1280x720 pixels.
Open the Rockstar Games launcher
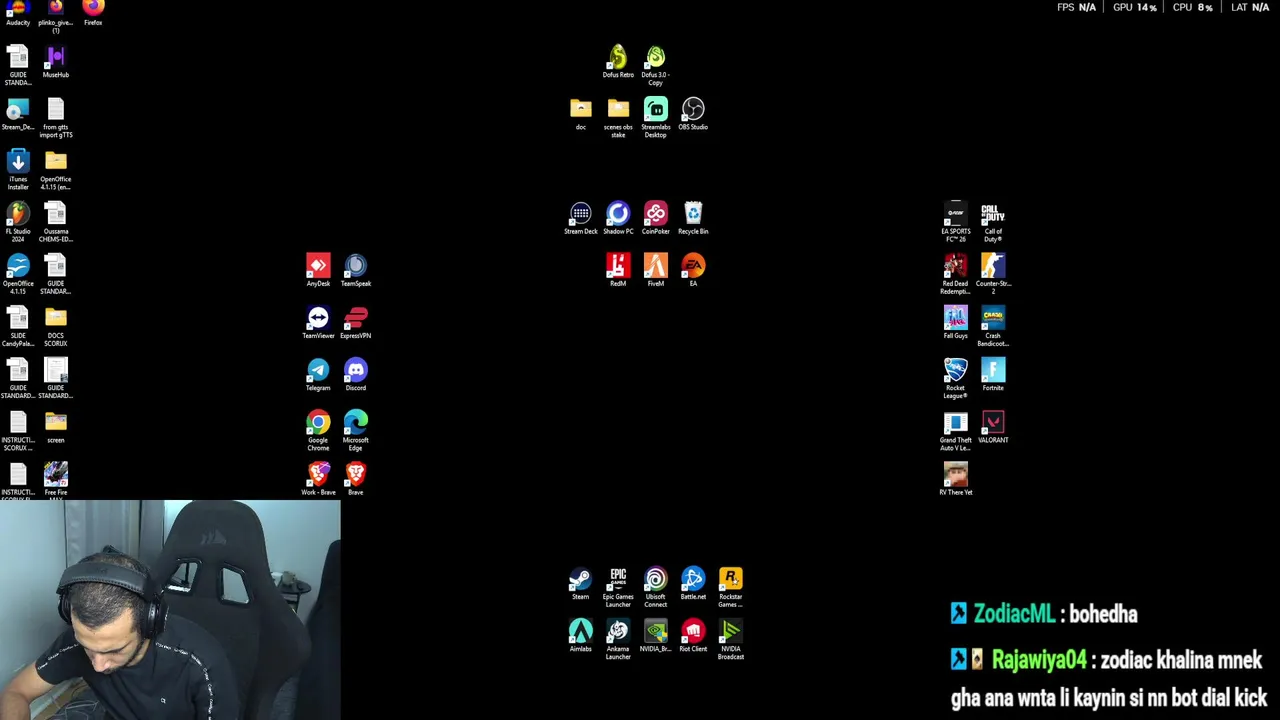pos(731,588)
